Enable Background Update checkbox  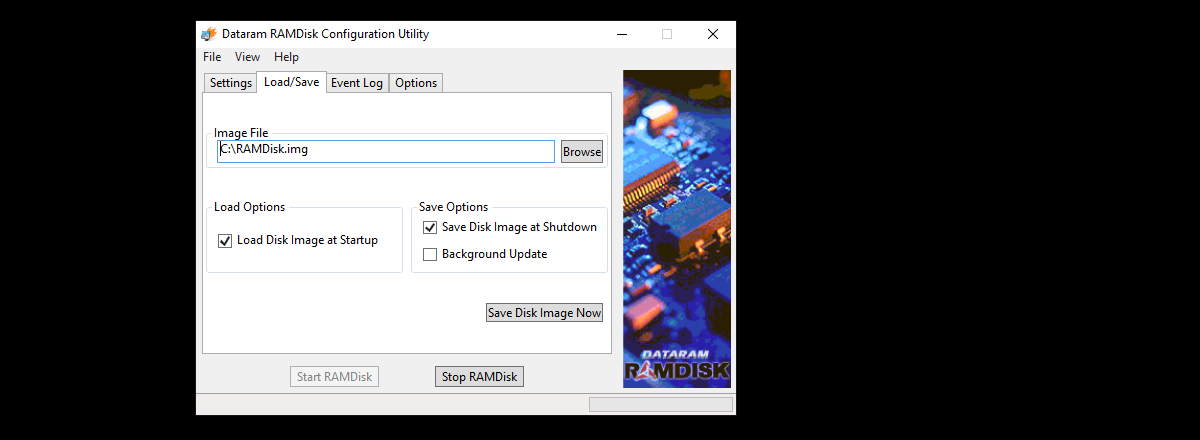(x=430, y=255)
